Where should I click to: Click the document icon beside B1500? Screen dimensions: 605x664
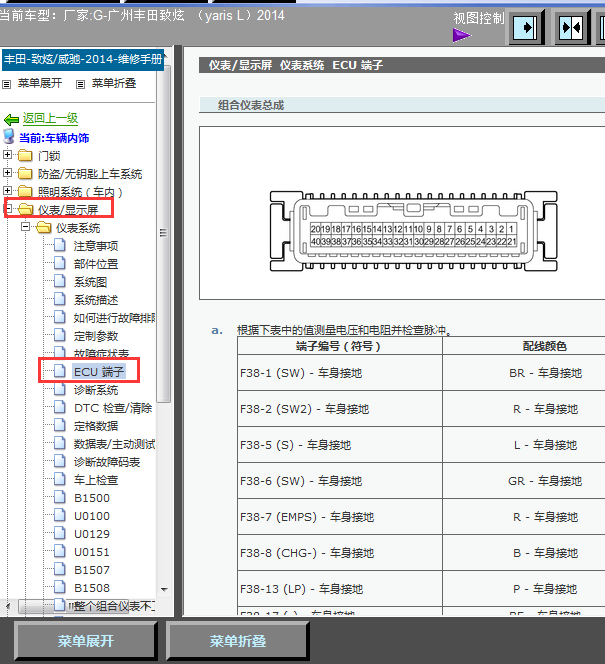(x=60, y=497)
